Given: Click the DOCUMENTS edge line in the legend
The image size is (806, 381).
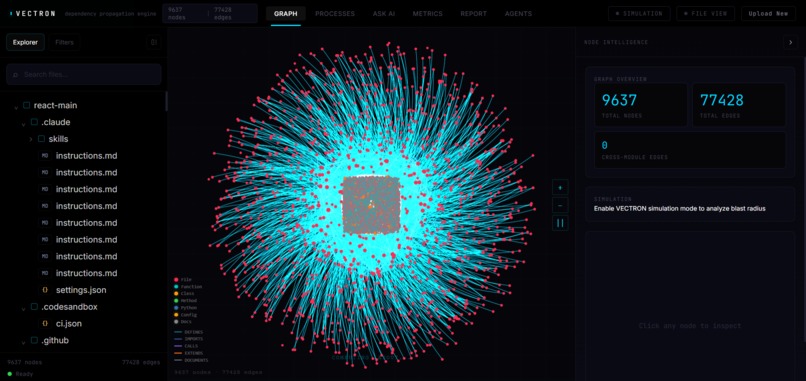Looking at the screenshot, I should tap(177, 360).
